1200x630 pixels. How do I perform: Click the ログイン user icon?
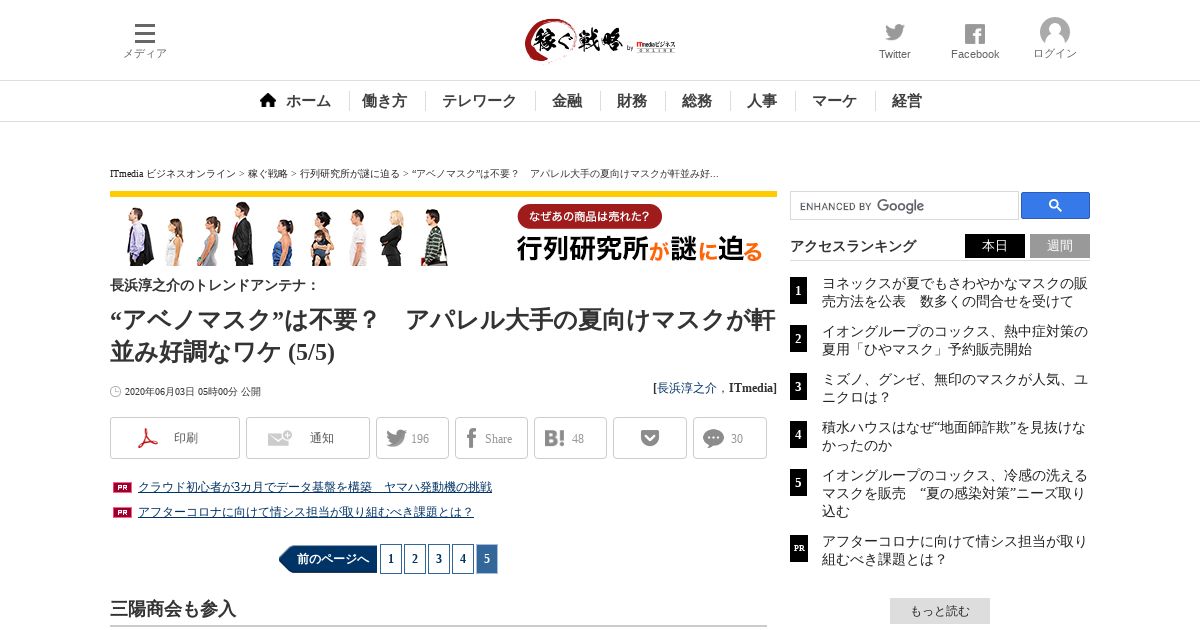(1055, 39)
